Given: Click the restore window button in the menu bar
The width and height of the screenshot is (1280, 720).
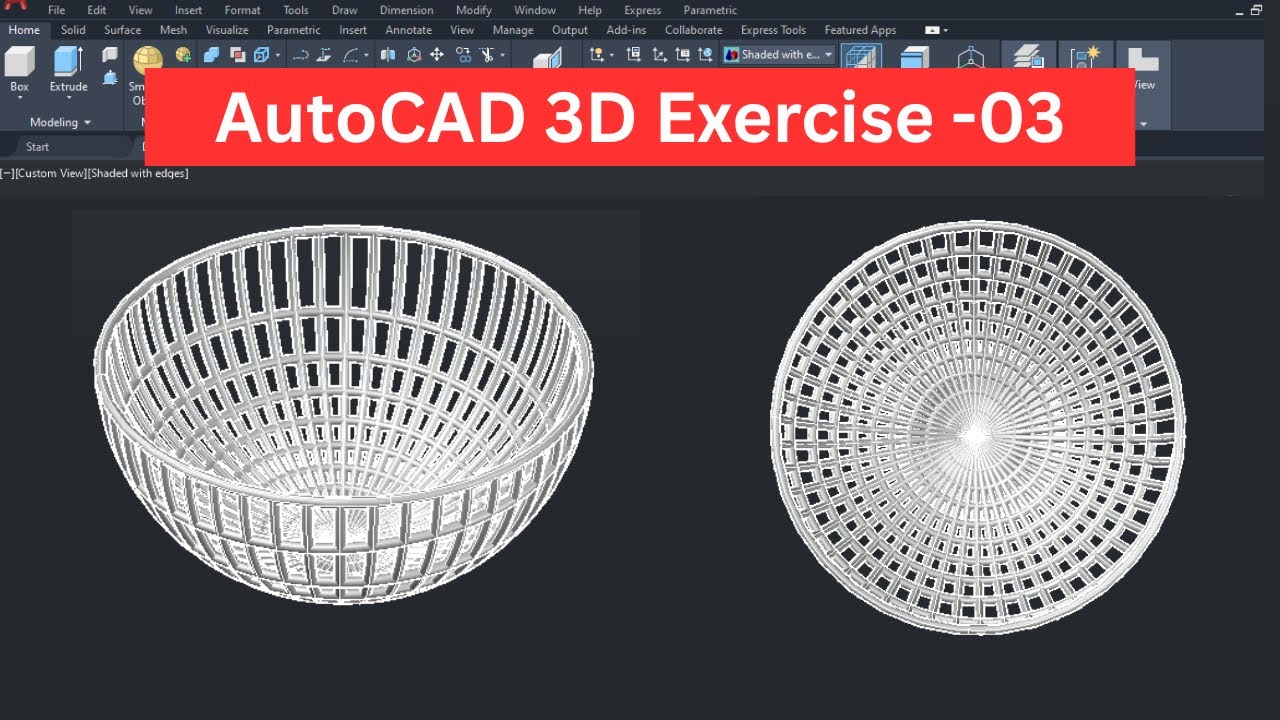Looking at the screenshot, I should (x=1257, y=10).
